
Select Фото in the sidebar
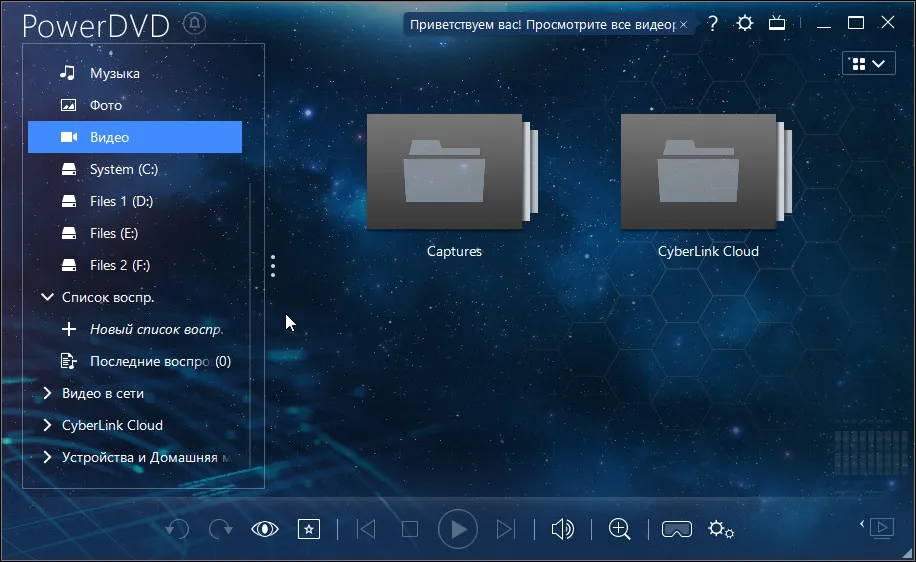coord(135,105)
